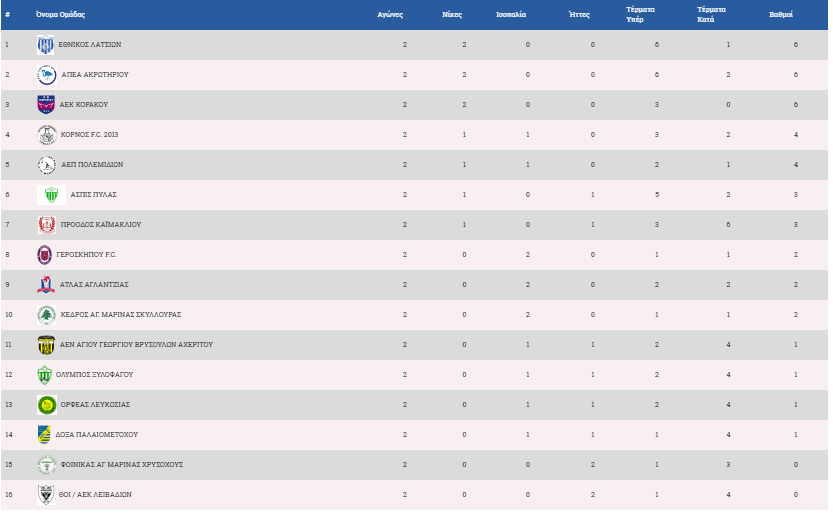Sort by the Όνομα Ομάδας column header

[x=61, y=14]
